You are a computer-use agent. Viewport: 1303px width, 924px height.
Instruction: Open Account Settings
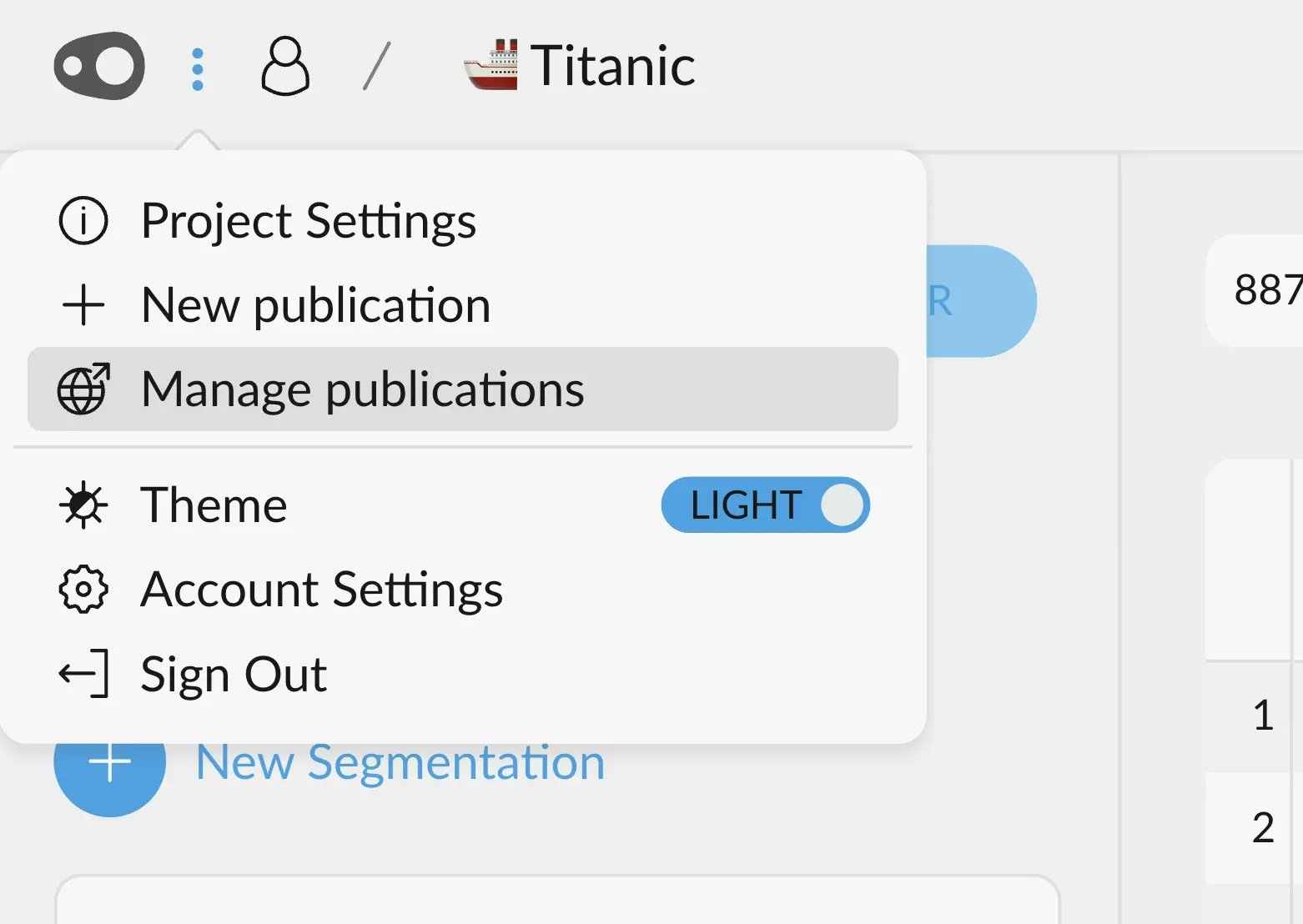point(322,590)
